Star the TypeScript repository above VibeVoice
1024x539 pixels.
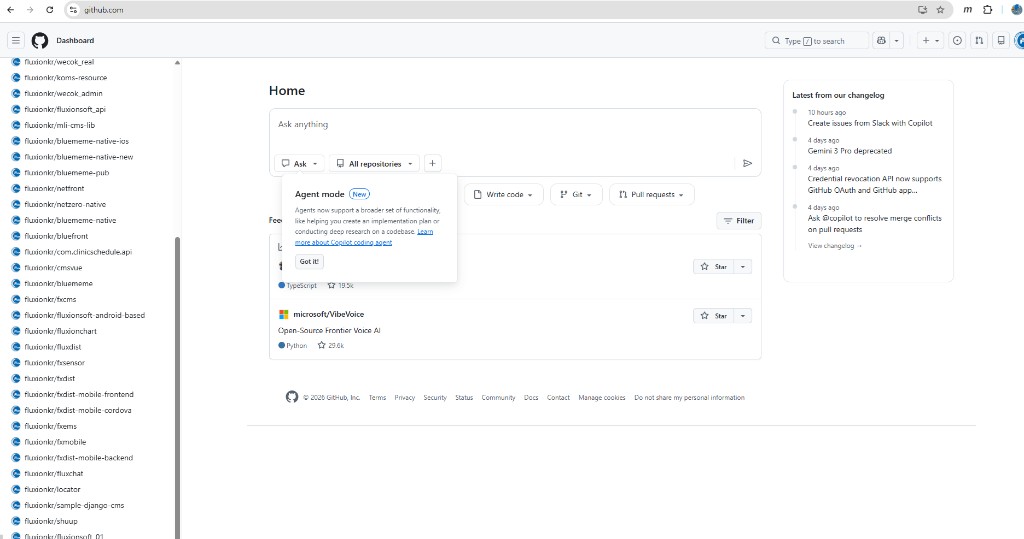(x=713, y=267)
